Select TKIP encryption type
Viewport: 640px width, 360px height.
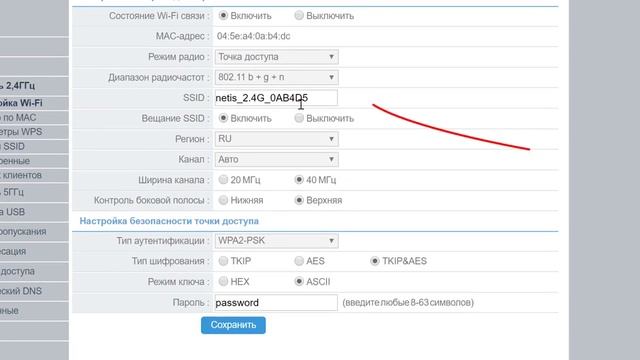pyautogui.click(x=223, y=261)
